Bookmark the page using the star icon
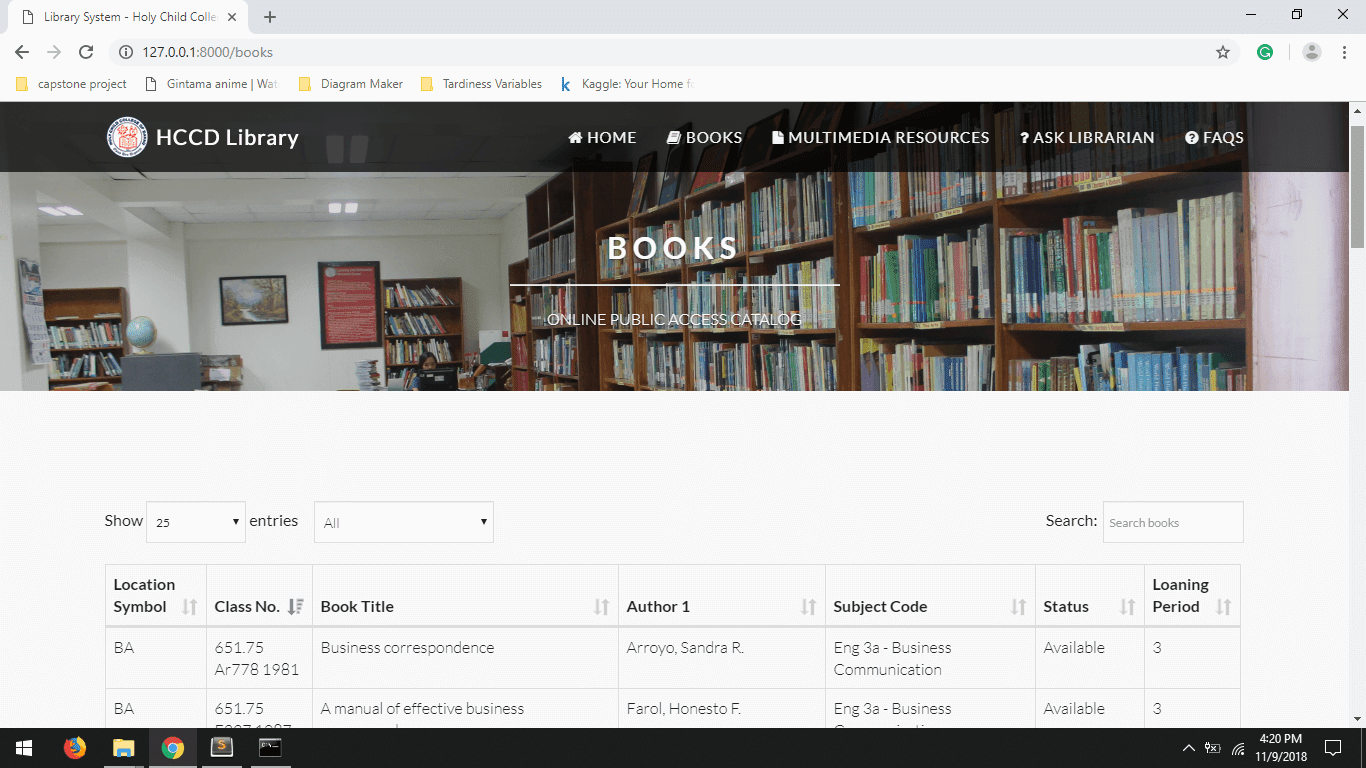 click(1222, 51)
